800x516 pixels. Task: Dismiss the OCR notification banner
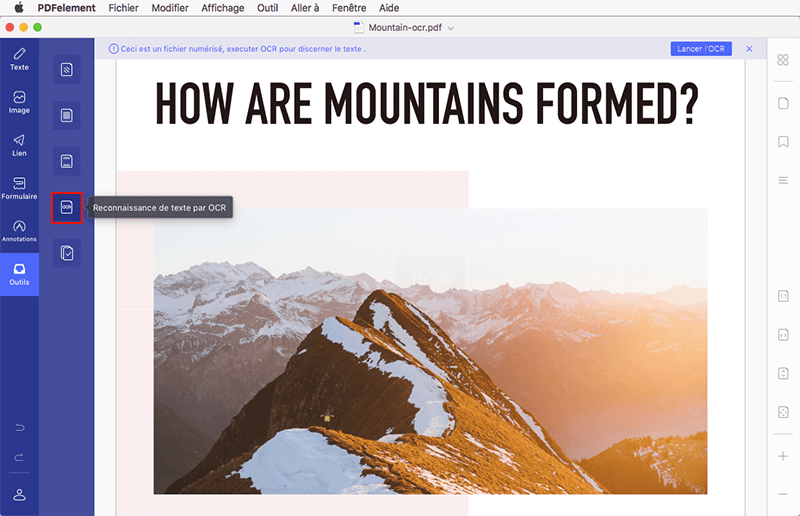tap(749, 49)
